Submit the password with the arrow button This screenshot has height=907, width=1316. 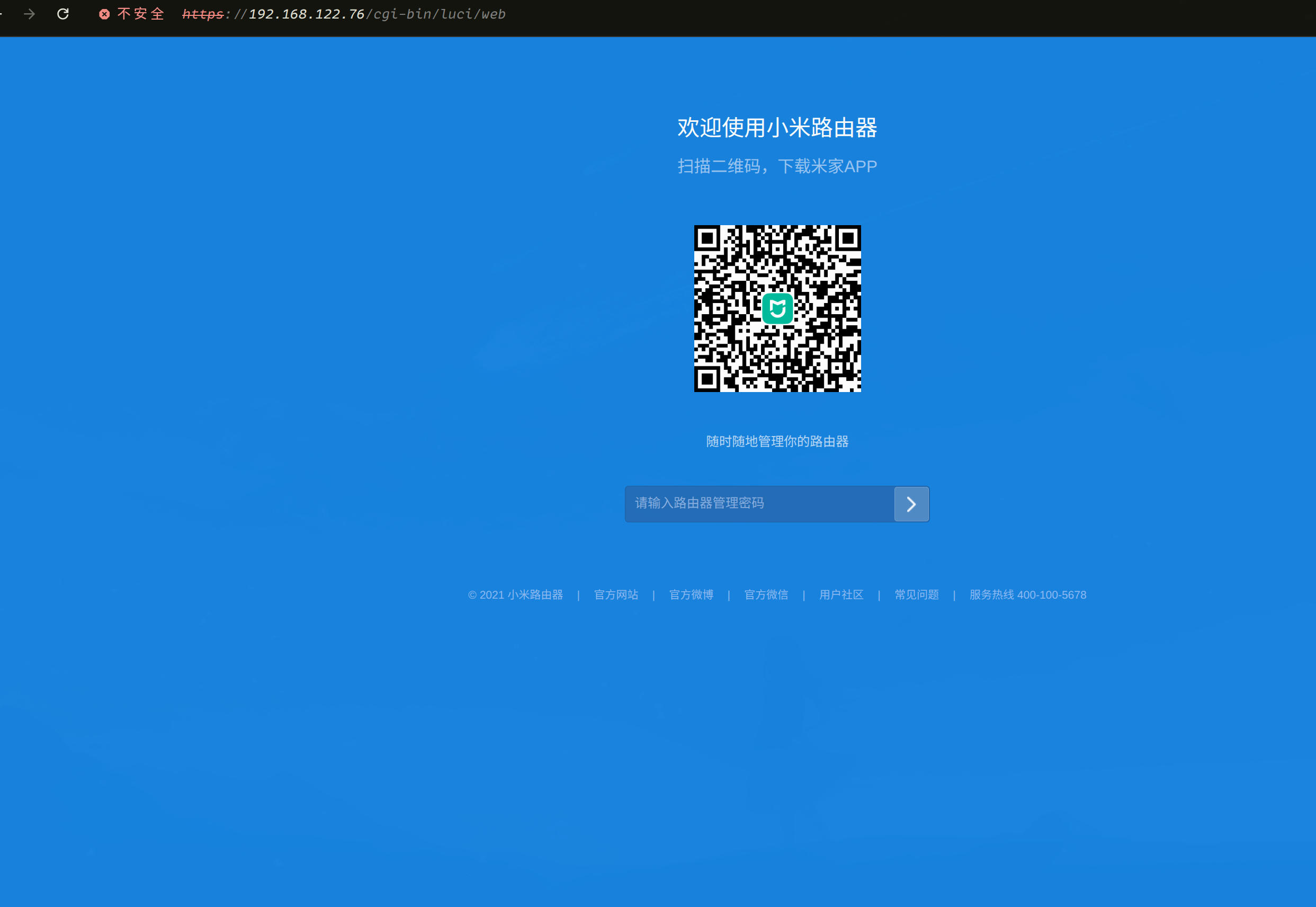coord(911,504)
